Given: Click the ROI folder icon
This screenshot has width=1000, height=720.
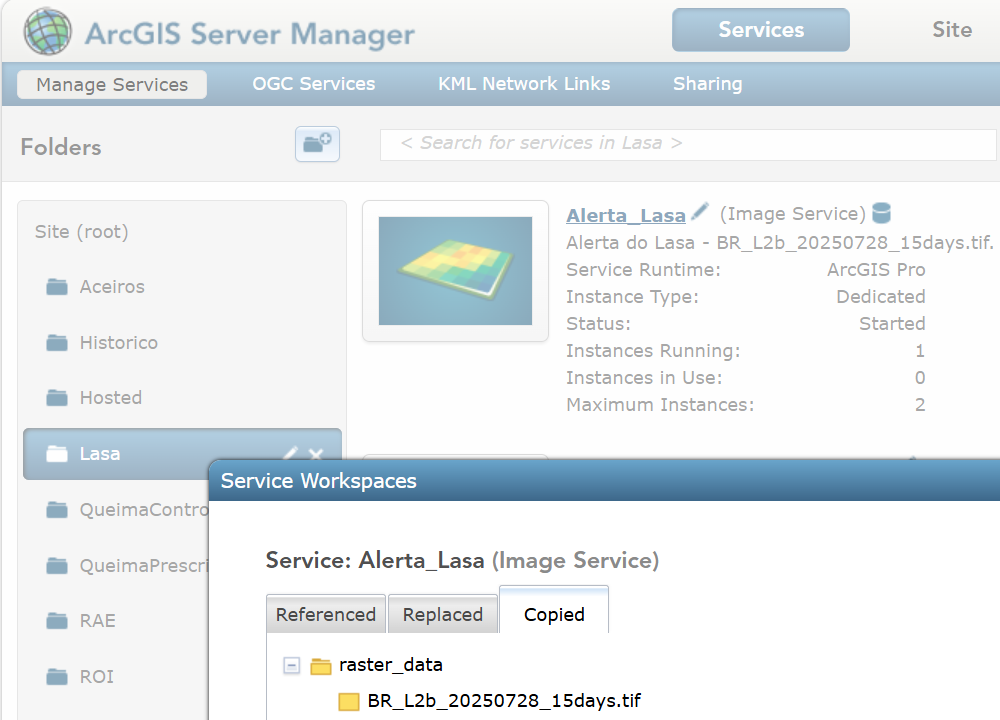Looking at the screenshot, I should tap(57, 677).
